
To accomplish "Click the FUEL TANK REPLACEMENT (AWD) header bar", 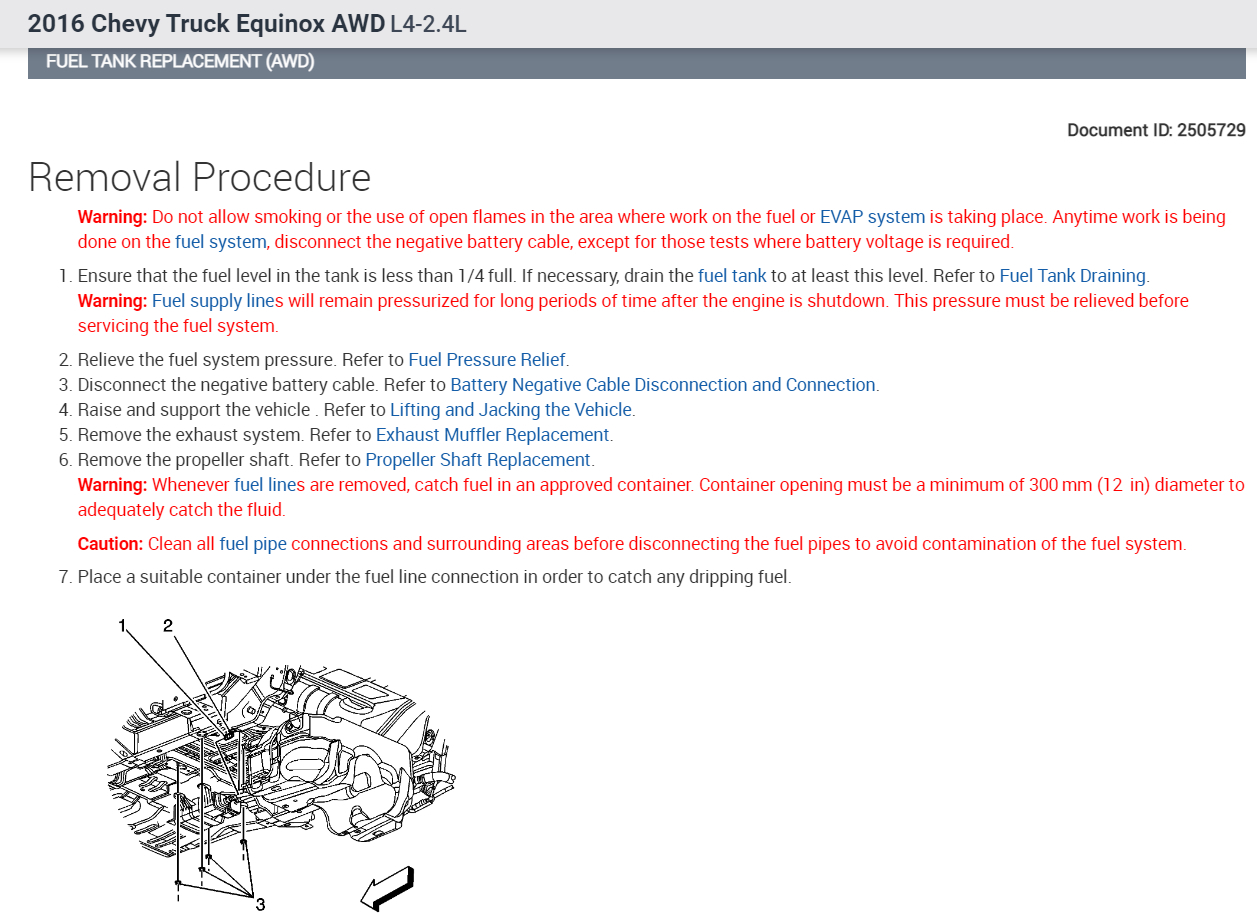I will coord(637,62).
